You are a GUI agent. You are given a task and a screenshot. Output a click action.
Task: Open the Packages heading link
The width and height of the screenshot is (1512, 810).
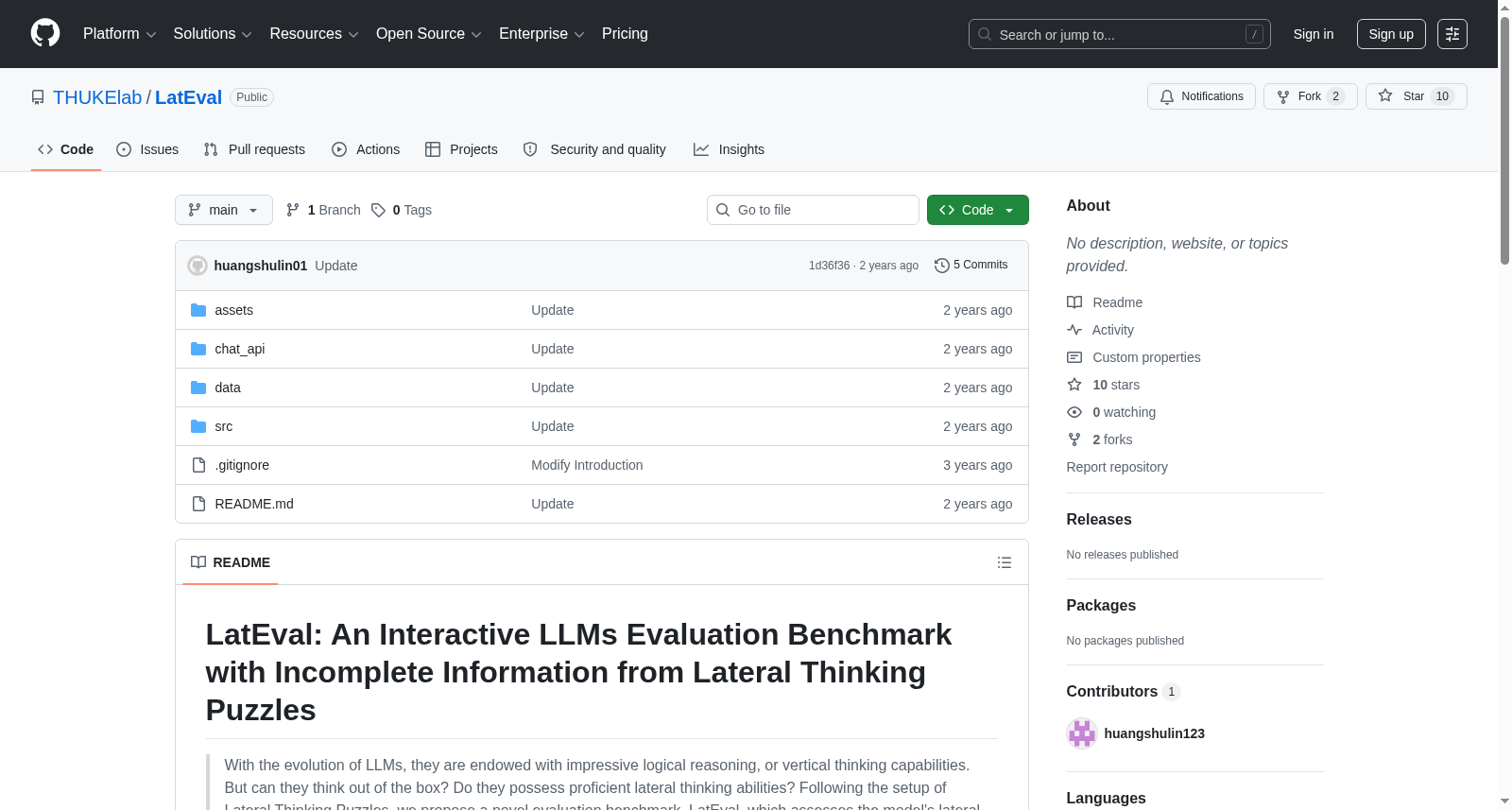point(1101,606)
